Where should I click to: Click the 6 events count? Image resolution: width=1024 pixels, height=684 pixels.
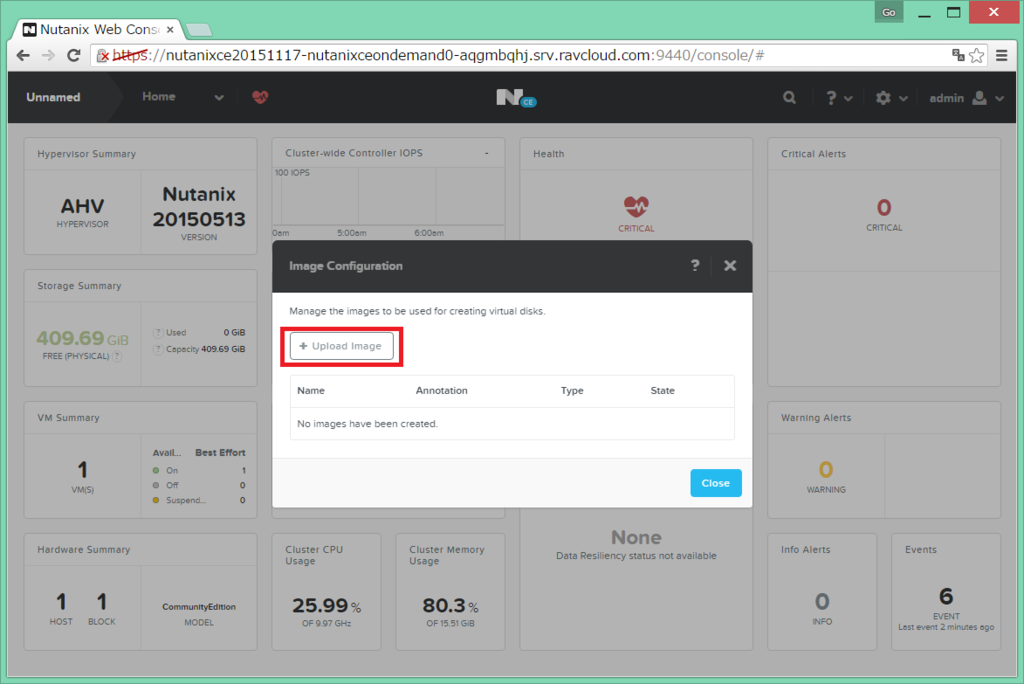tap(946, 596)
